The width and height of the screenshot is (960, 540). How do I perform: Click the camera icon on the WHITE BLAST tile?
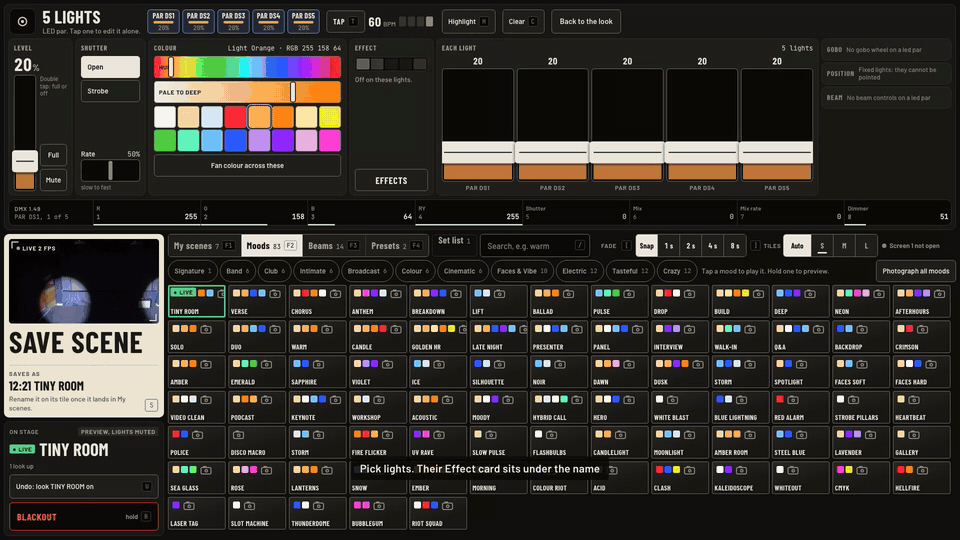[672, 400]
